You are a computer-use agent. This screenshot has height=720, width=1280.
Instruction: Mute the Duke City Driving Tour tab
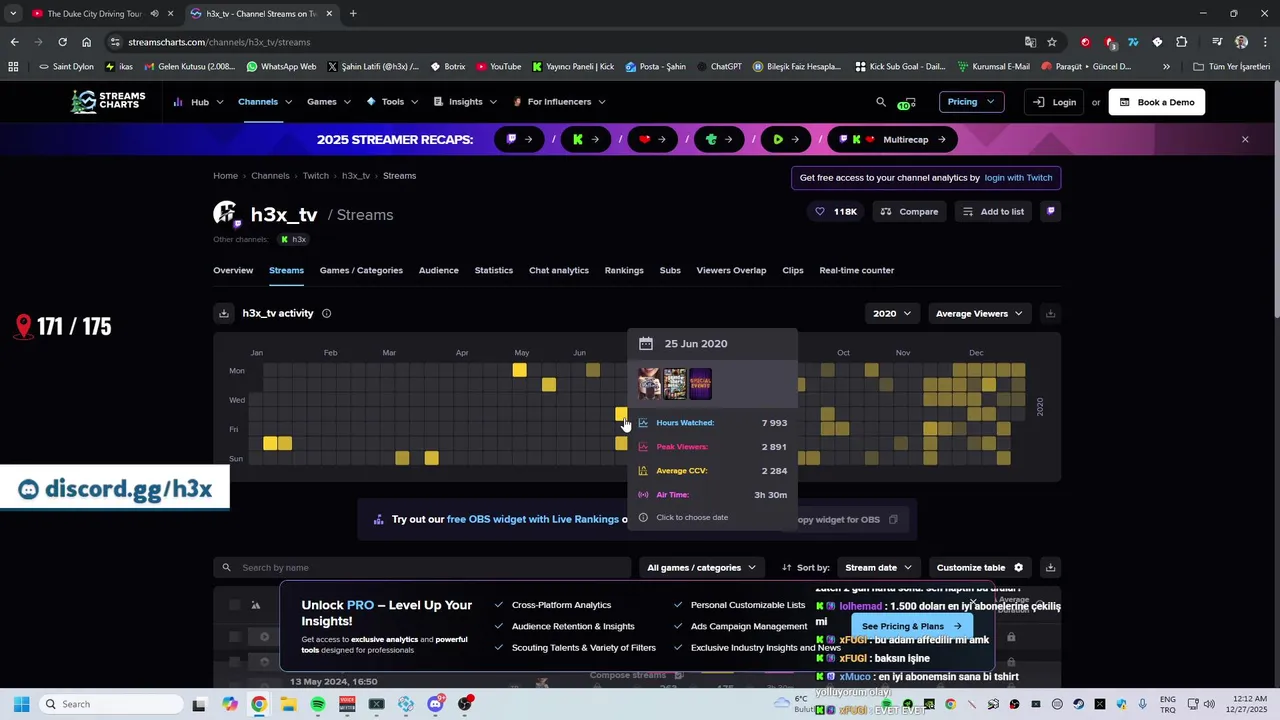154,14
